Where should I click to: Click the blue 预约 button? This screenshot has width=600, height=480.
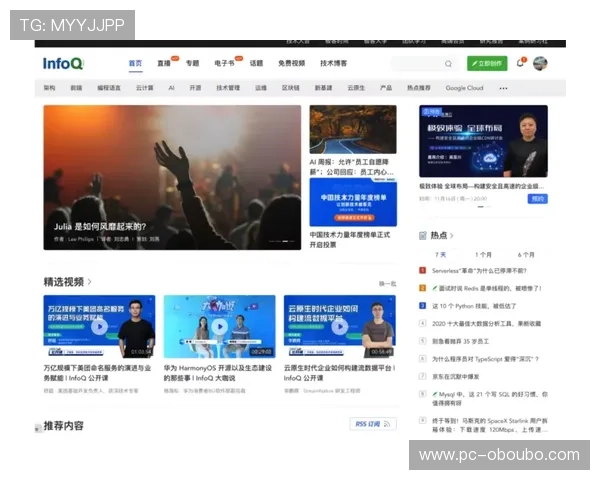point(538,199)
